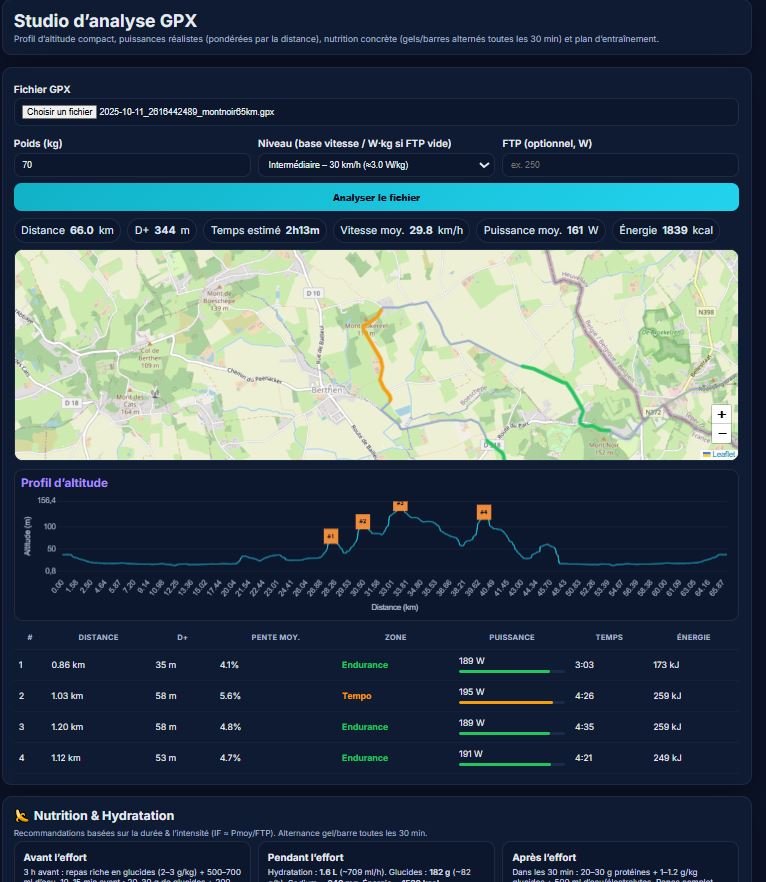Open the 'Pendant l'effort' nutrition card
Viewport: 766px width, 882px height.
(x=376, y=862)
